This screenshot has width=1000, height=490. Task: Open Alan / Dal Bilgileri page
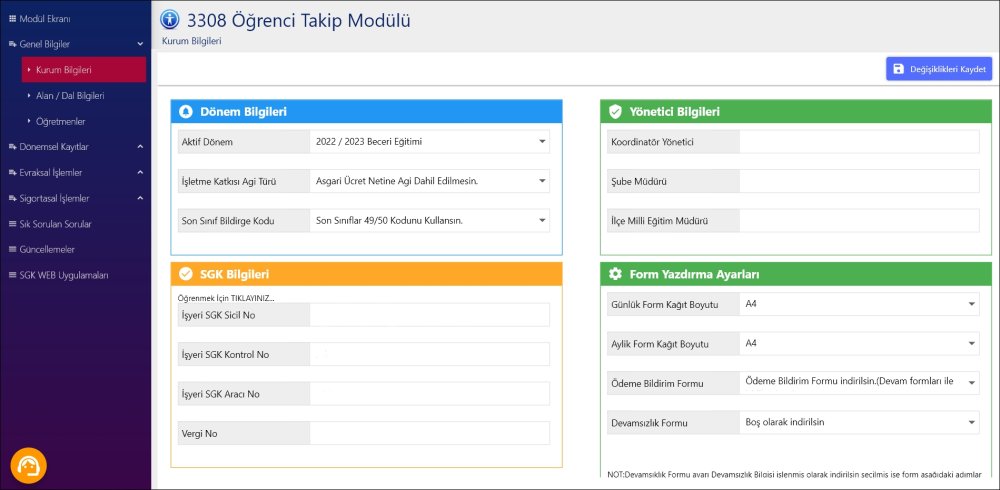pos(70,96)
